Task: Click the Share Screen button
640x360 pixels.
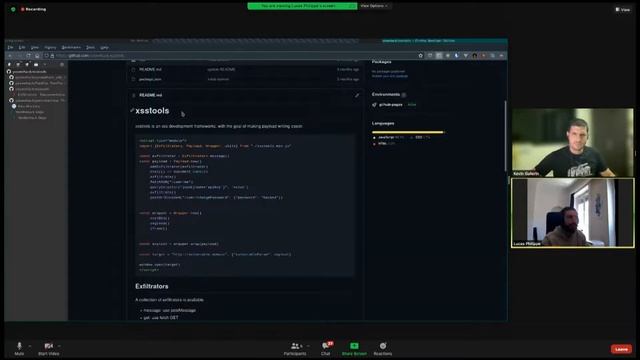Action: (354, 349)
